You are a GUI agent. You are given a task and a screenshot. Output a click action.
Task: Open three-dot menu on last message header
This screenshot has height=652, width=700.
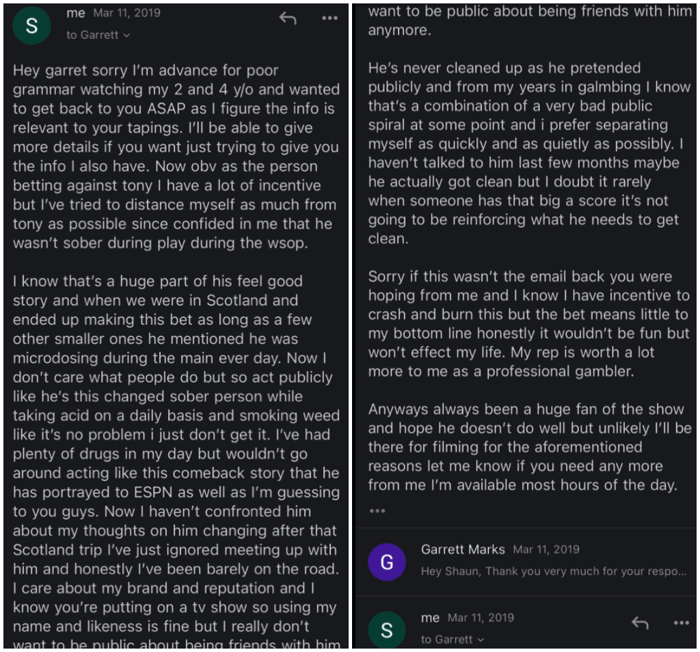click(x=681, y=623)
